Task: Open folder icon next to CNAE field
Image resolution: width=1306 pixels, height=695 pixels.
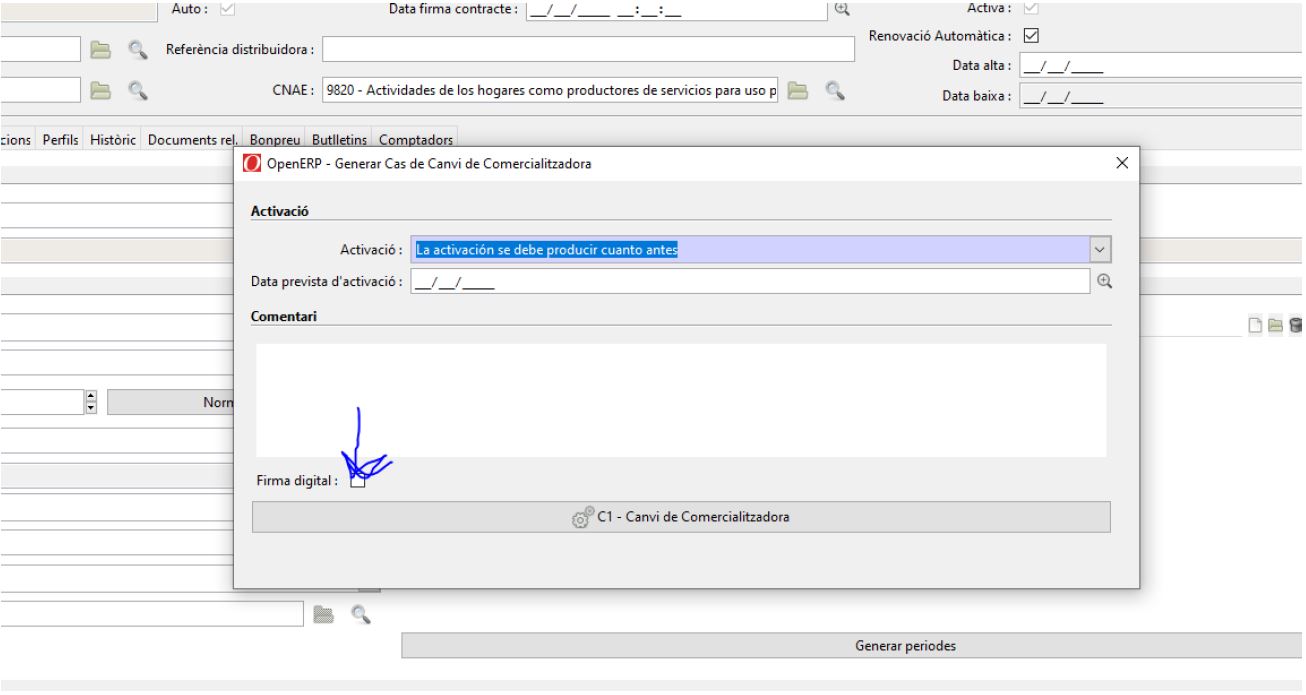Action: [797, 90]
